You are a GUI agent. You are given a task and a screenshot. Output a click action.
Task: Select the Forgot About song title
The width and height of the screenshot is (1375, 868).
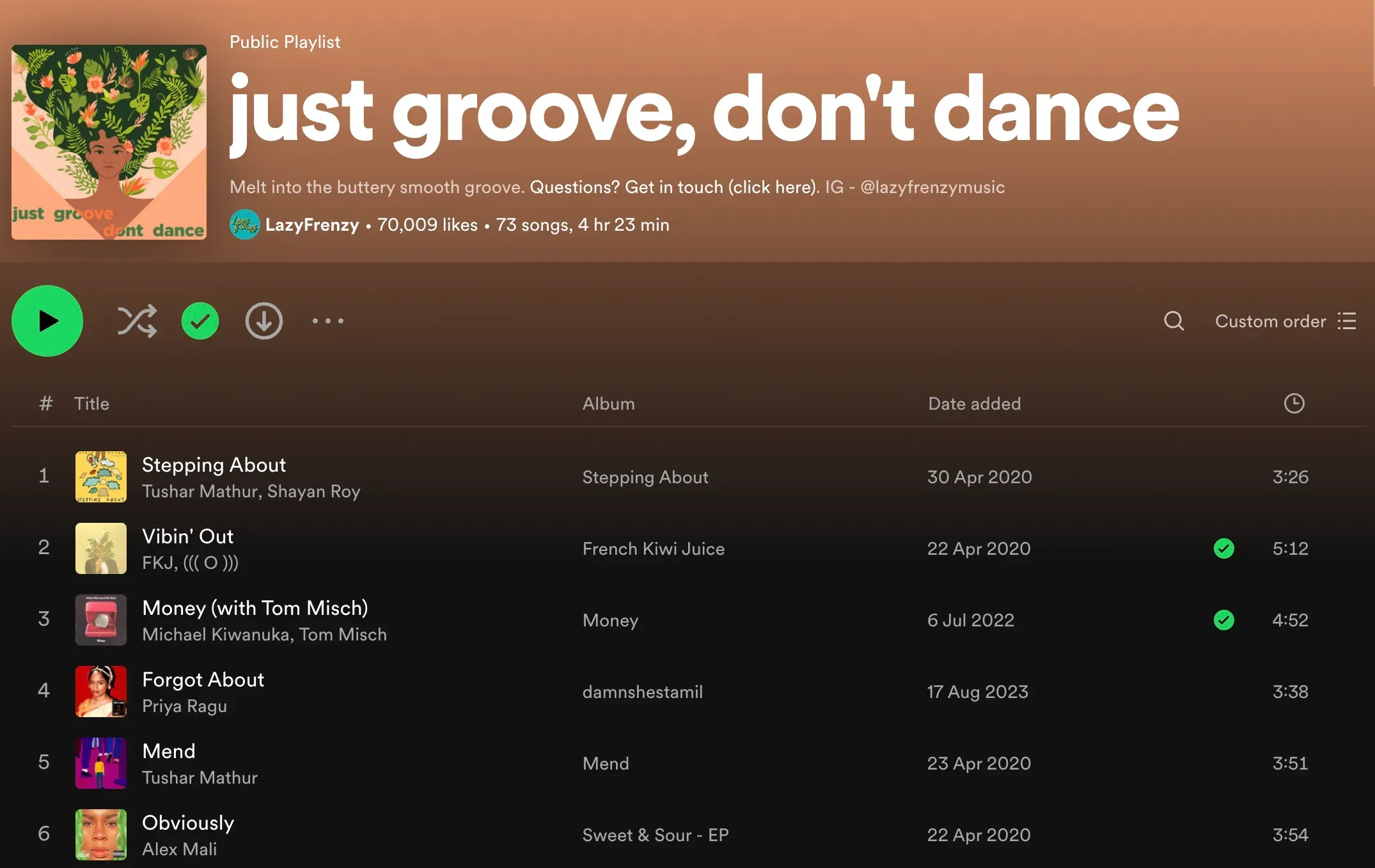click(203, 679)
